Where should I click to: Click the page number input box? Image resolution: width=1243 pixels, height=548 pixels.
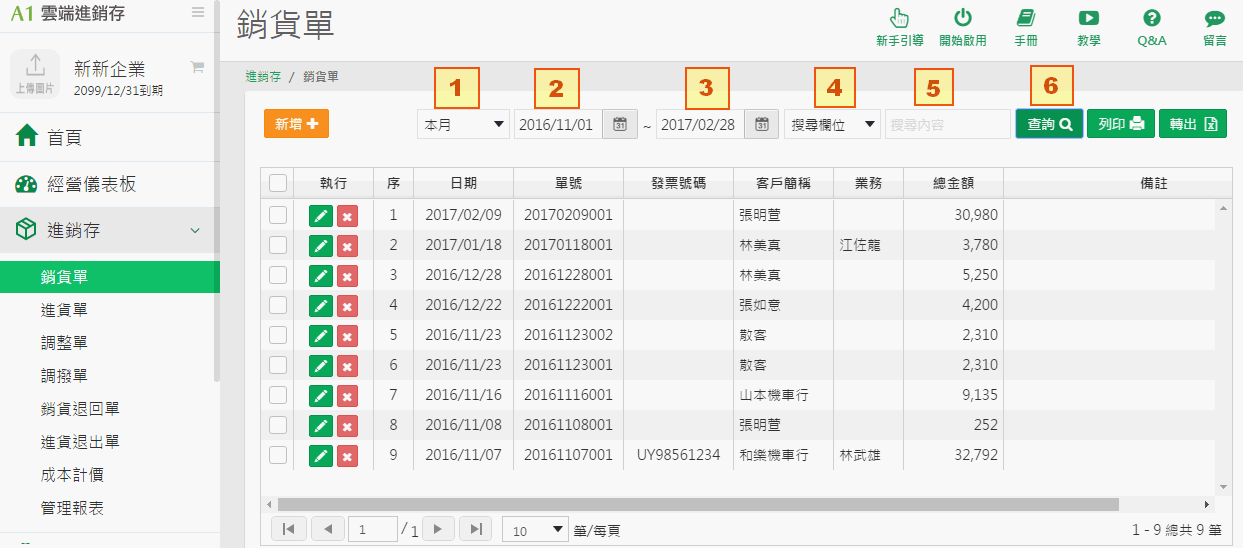(373, 529)
